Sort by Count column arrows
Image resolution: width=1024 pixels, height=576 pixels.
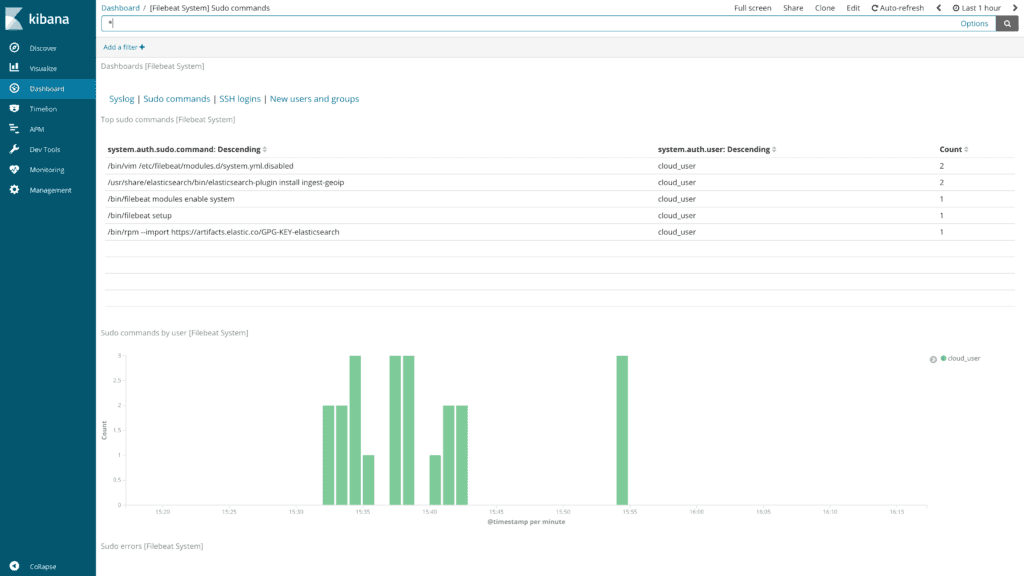point(966,150)
